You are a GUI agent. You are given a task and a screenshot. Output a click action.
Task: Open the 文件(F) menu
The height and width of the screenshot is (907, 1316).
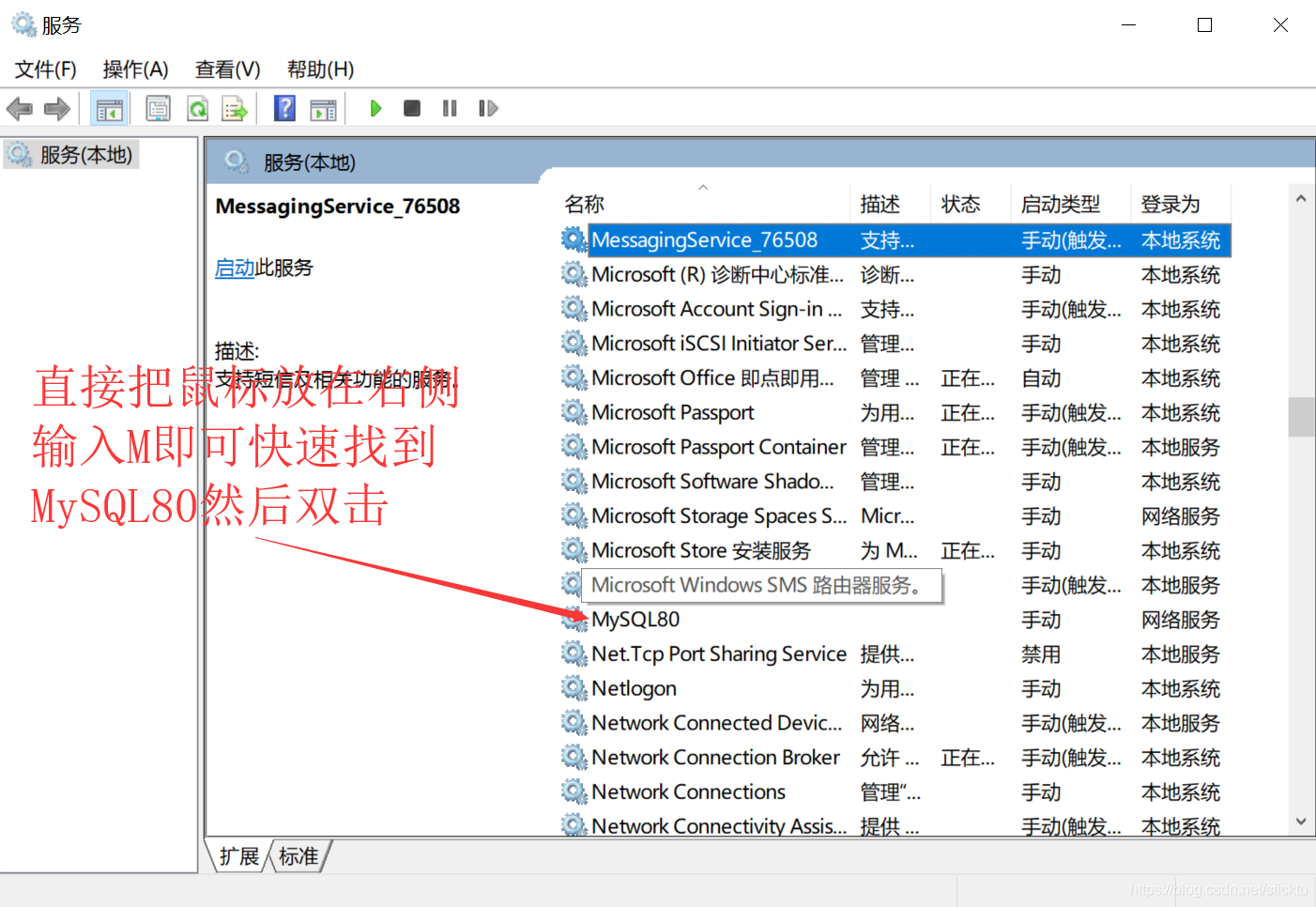[45, 69]
